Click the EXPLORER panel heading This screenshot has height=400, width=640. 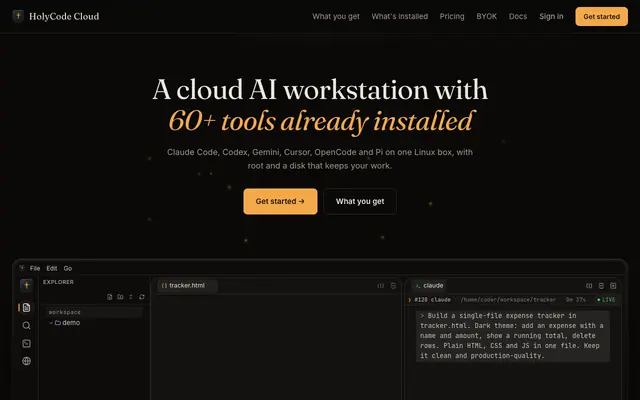click(x=58, y=282)
